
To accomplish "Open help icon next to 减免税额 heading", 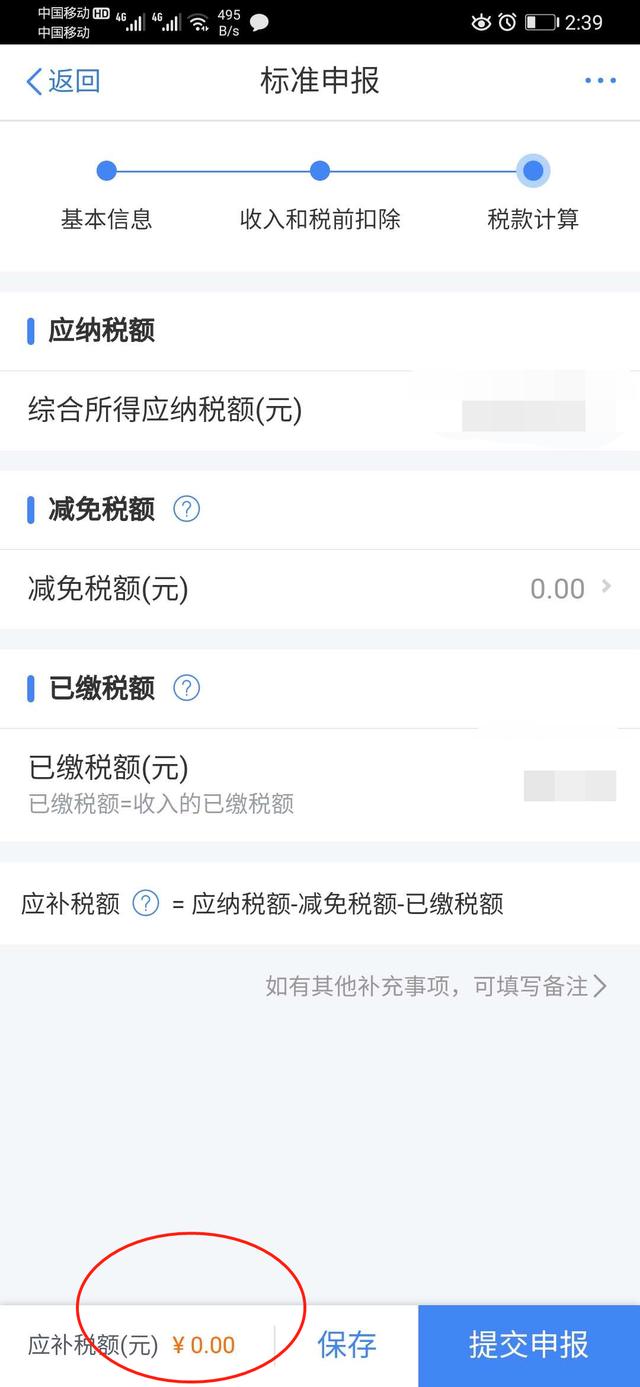I will (187, 509).
